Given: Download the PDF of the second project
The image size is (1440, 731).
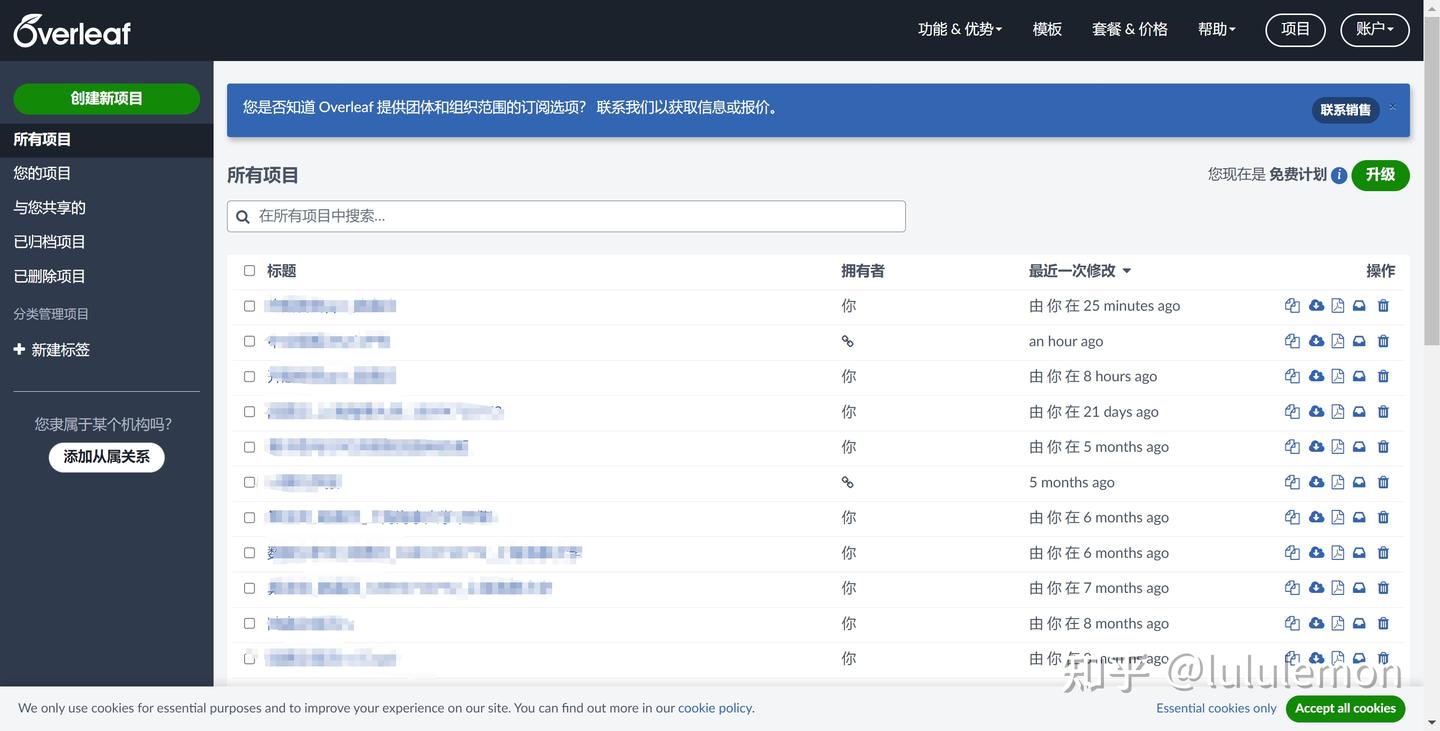Looking at the screenshot, I should point(1337,340).
